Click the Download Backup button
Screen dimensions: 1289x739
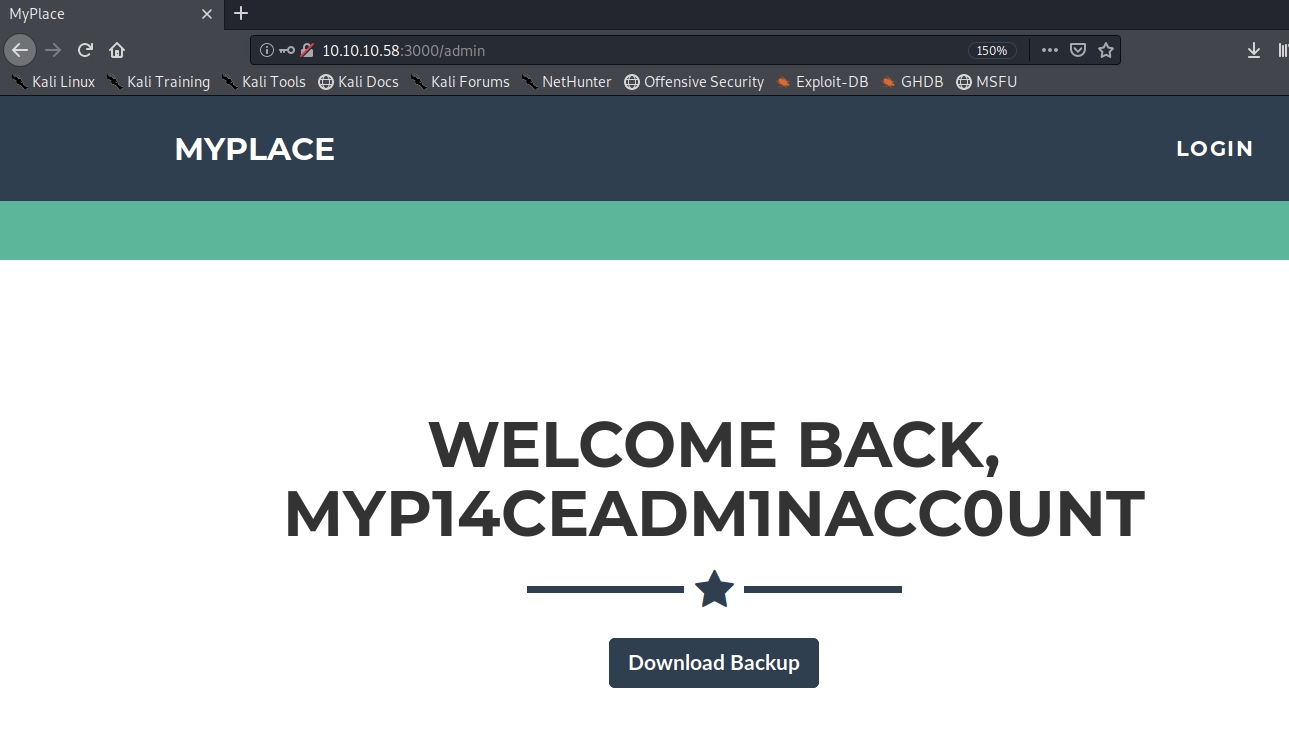pyautogui.click(x=713, y=663)
